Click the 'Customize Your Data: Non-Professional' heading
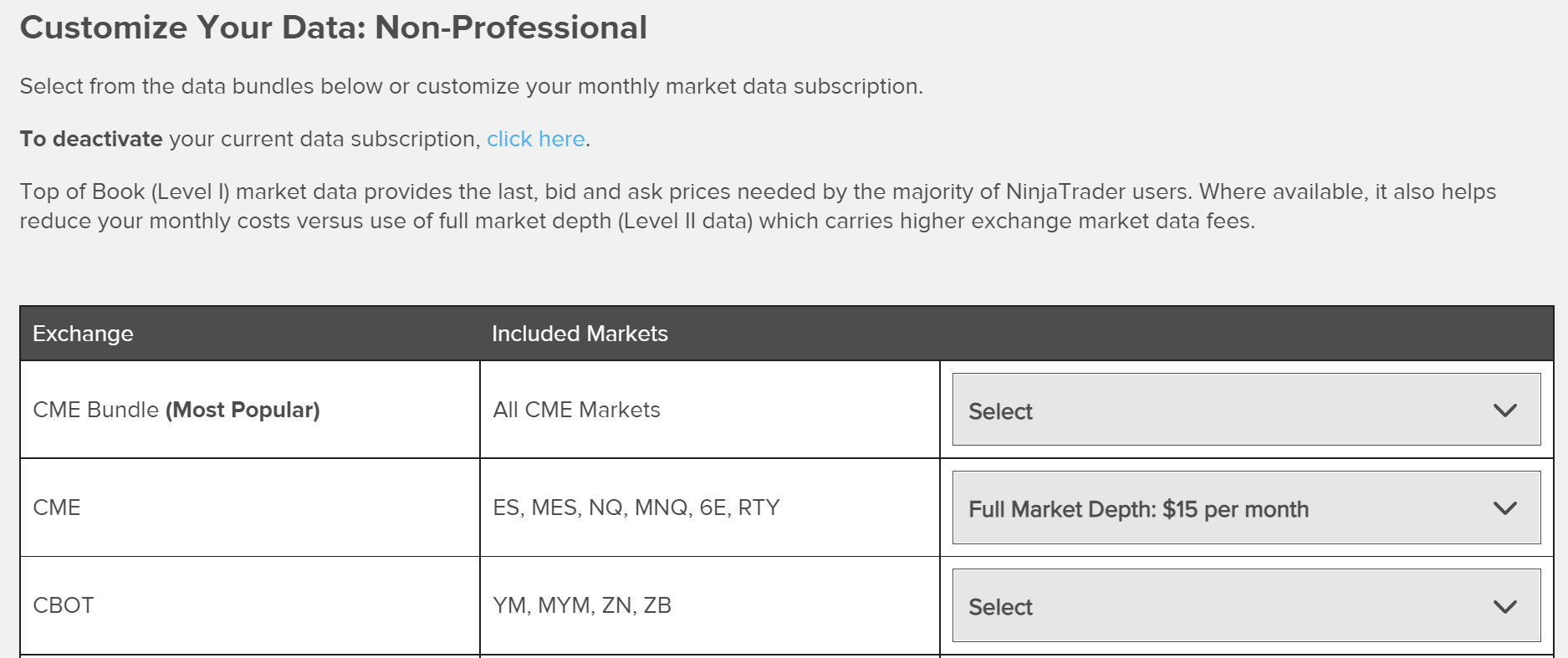 (x=333, y=28)
